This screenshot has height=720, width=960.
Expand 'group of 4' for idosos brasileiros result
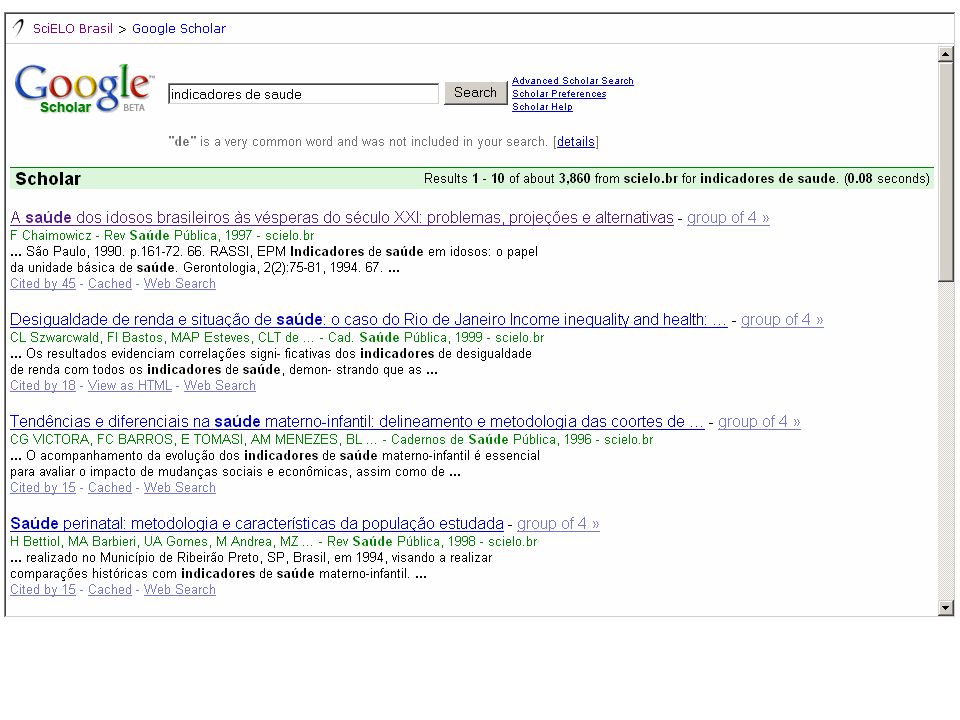tap(728, 217)
